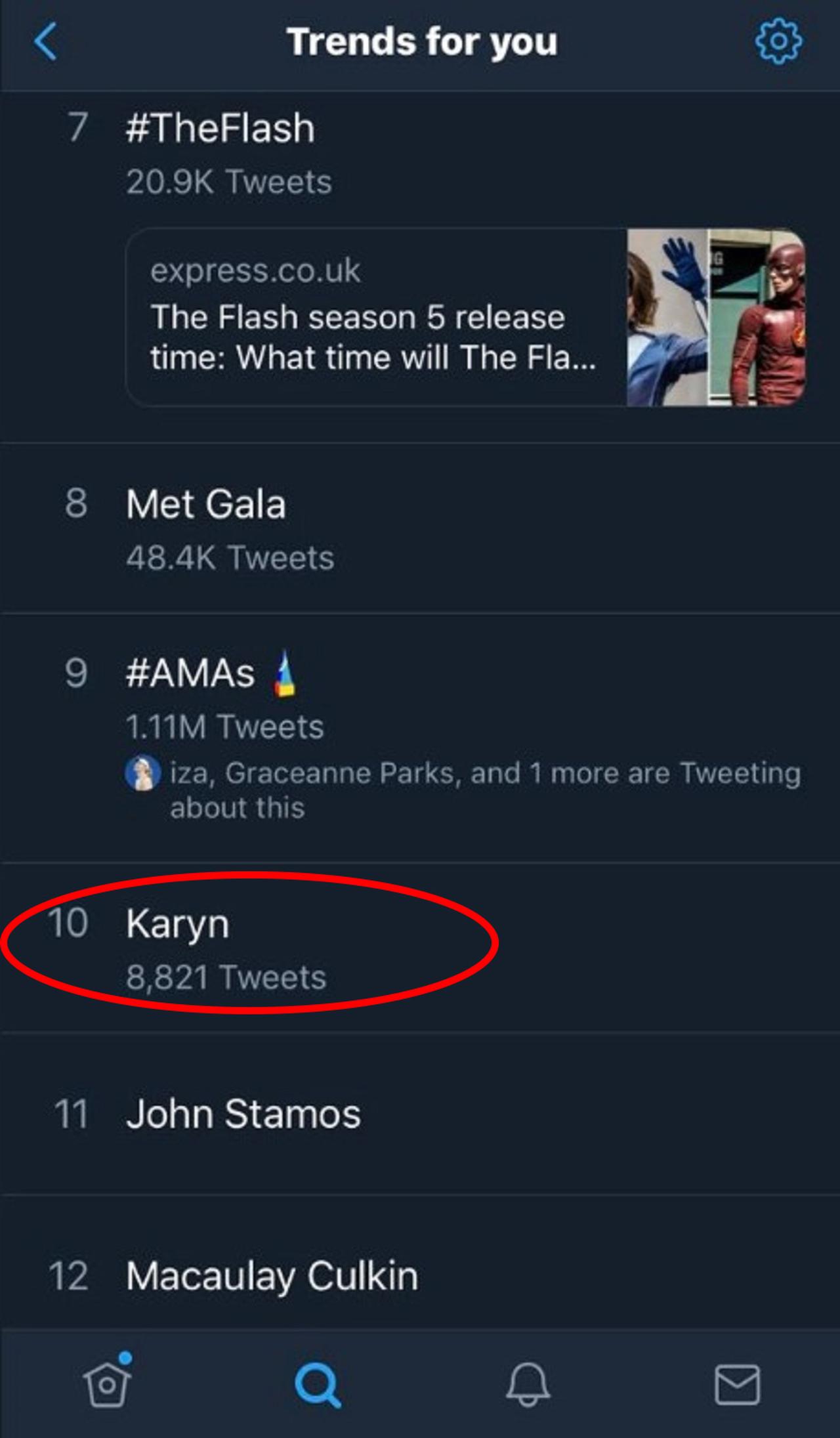Screen dimensions: 840x1438
Task: Open trends settings gear icon
Action: pyautogui.click(x=778, y=41)
